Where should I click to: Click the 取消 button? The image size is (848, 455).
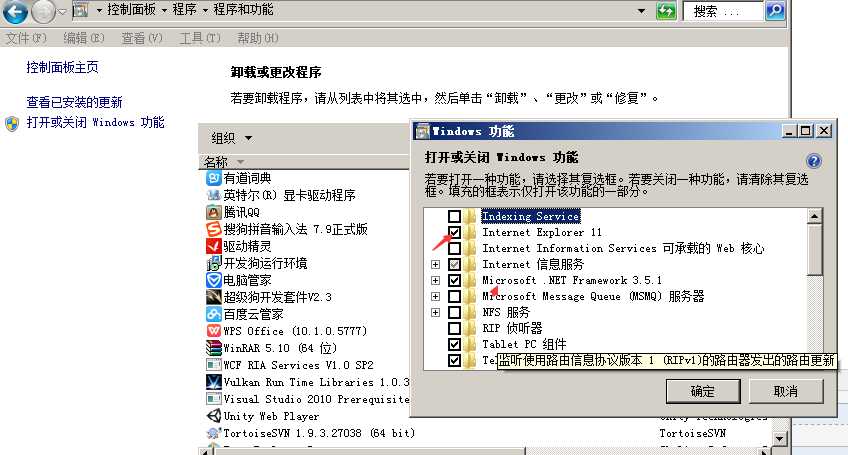(786, 391)
